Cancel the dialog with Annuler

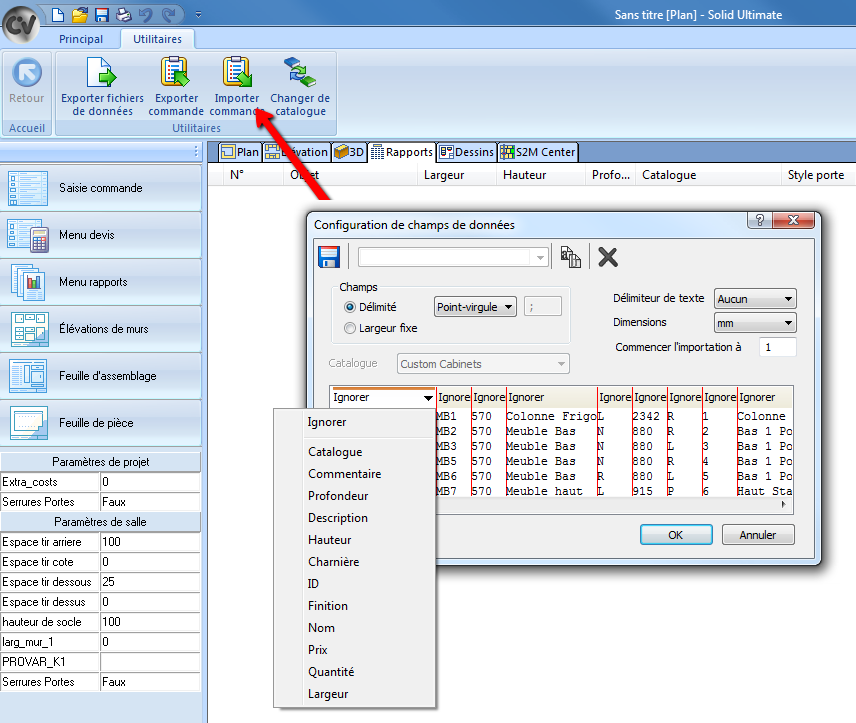758,535
